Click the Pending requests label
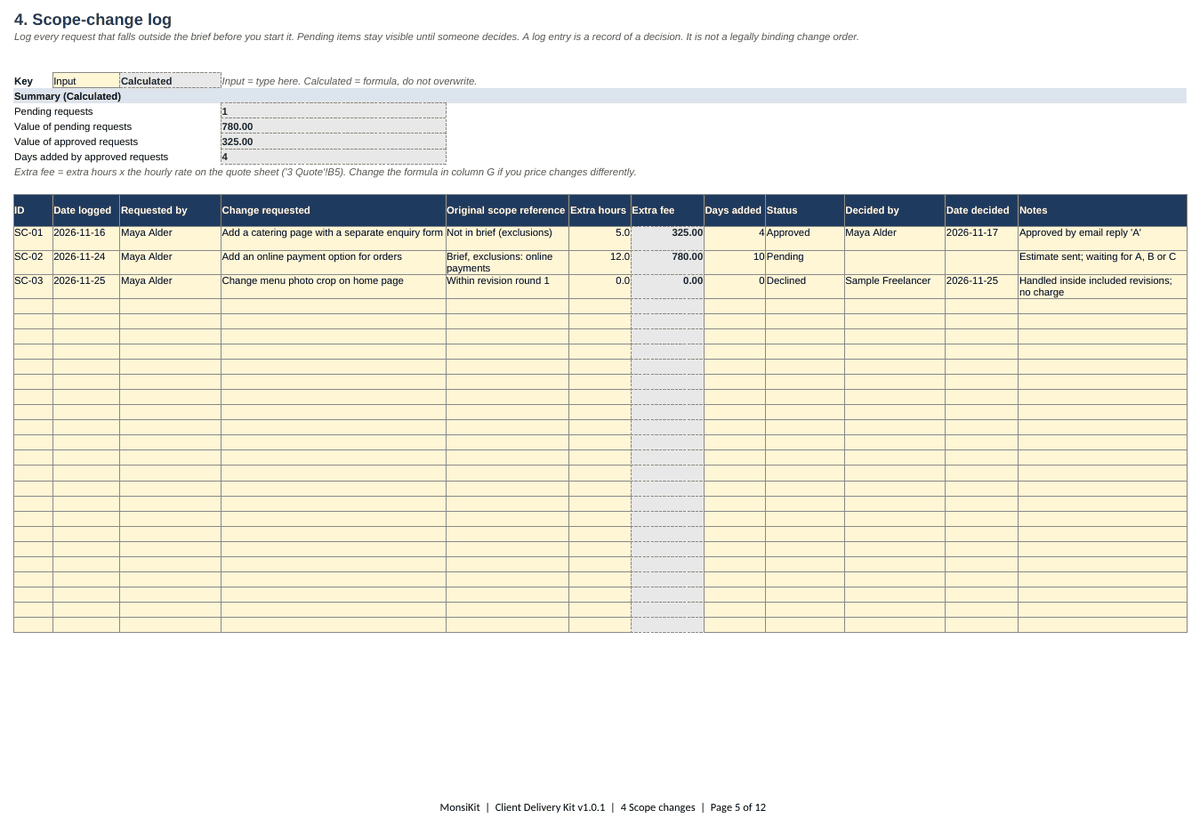This screenshot has width=1200, height=826. pos(53,111)
